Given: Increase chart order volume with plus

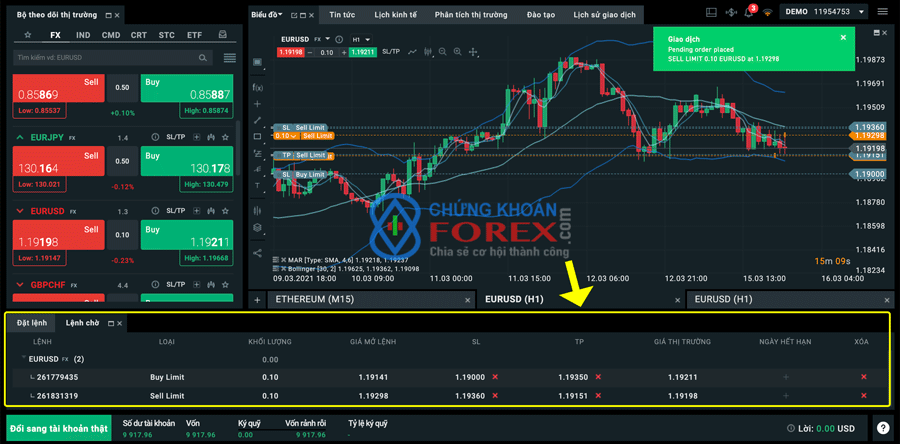Looking at the screenshot, I should (x=344, y=52).
